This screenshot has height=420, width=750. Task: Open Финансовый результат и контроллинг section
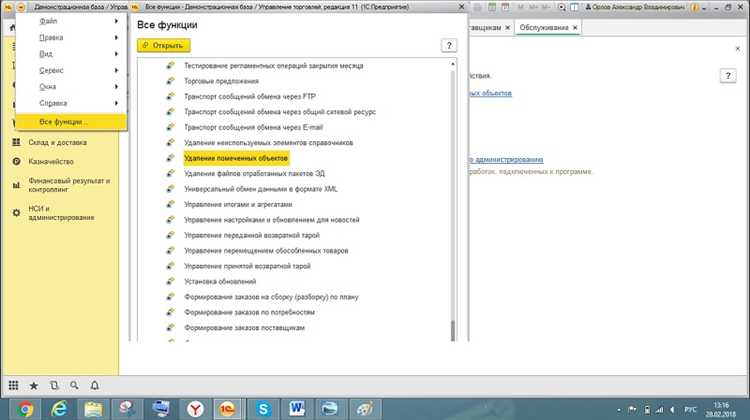coord(69,185)
